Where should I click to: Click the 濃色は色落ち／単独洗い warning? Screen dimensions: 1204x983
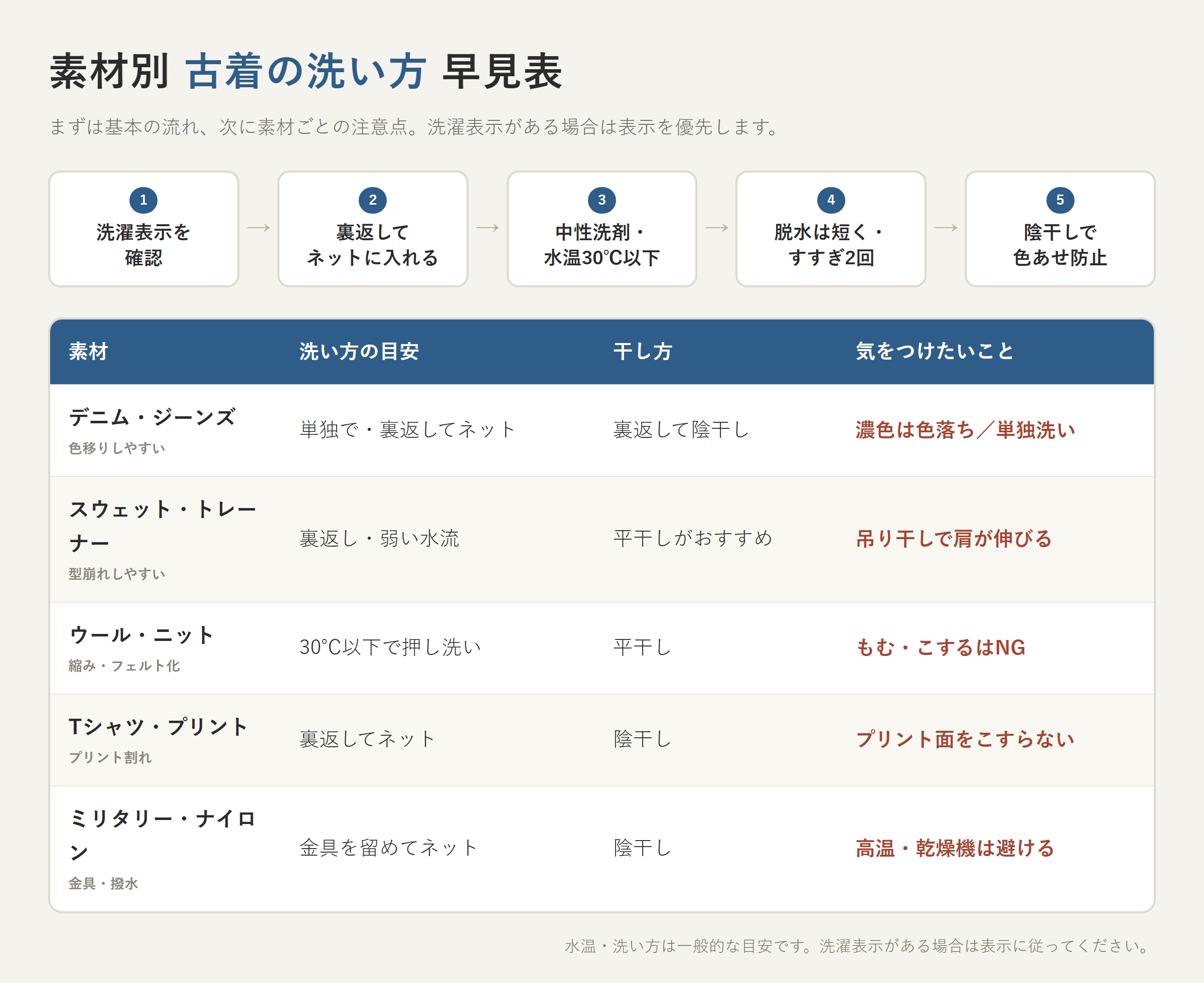pyautogui.click(x=966, y=430)
